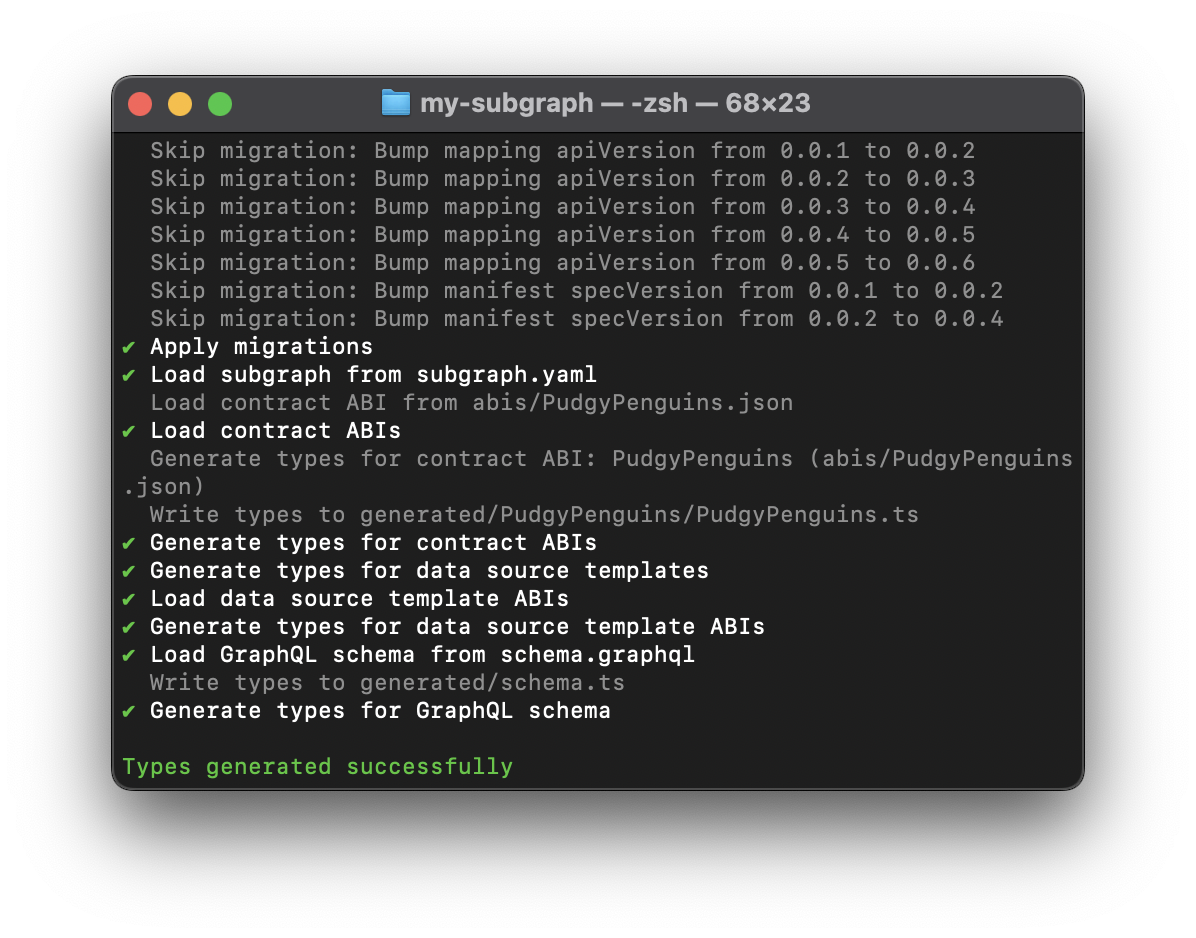The width and height of the screenshot is (1196, 938).
Task: Click the specVersion 0.0.2 to 0.0.4 line
Action: (576, 319)
